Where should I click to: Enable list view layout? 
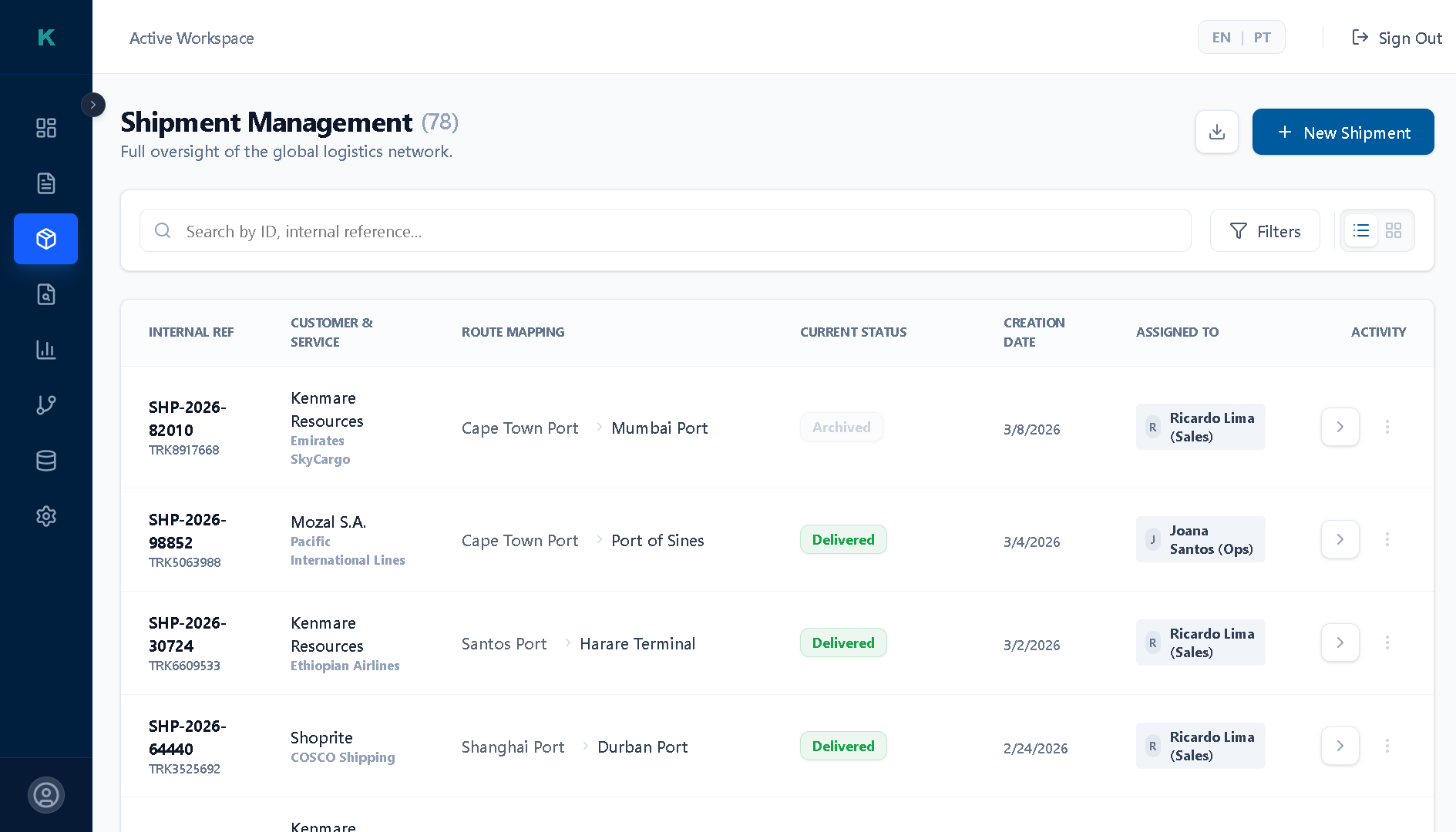(1360, 230)
